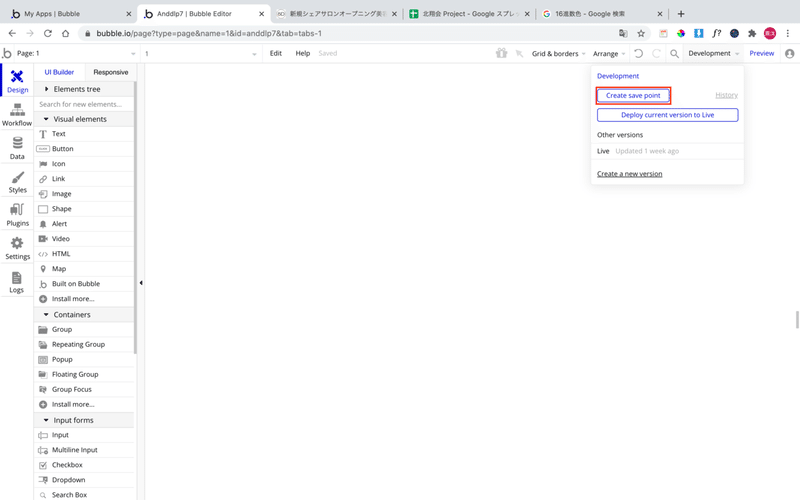Open the Edit menu

tap(276, 53)
